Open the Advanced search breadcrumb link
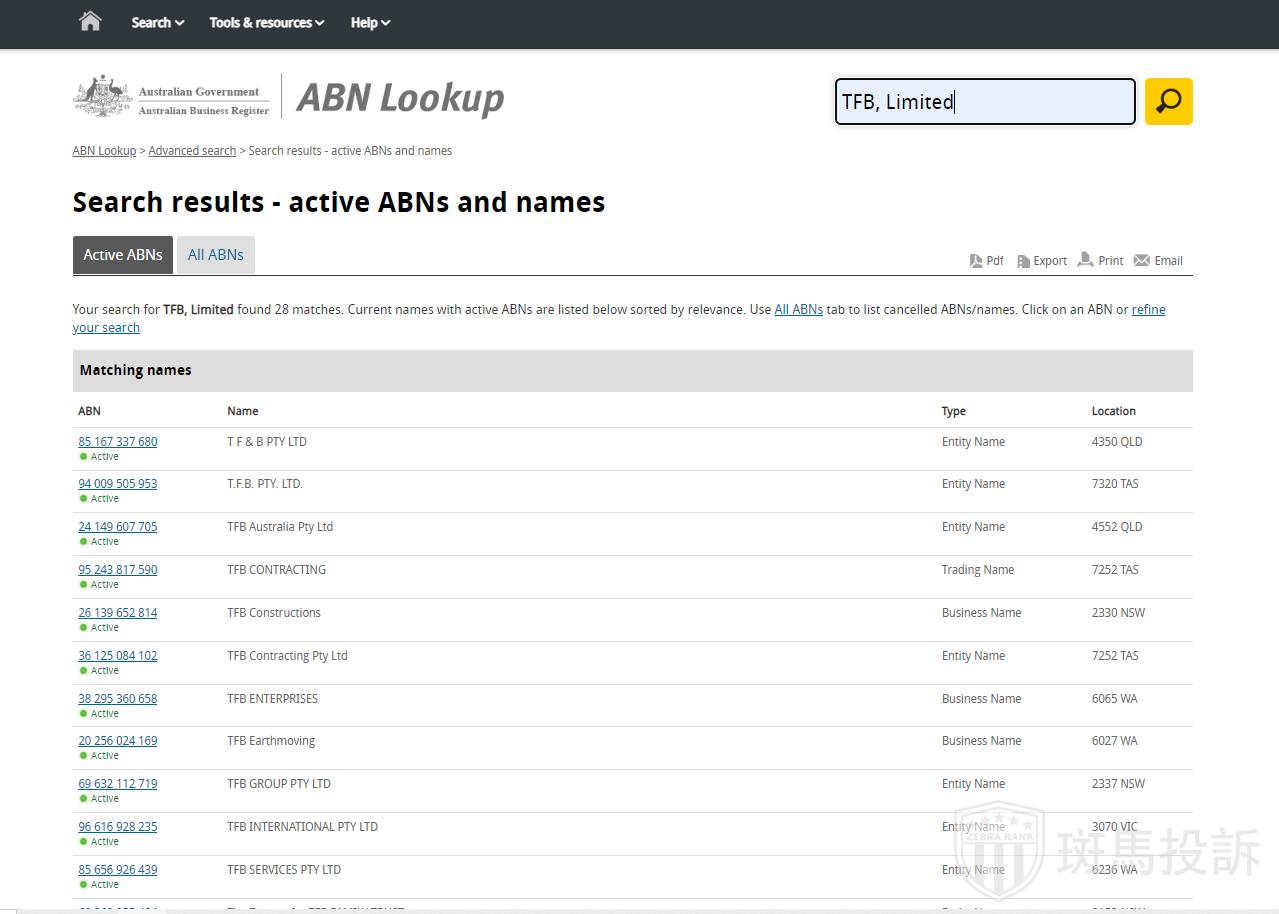 tap(192, 151)
